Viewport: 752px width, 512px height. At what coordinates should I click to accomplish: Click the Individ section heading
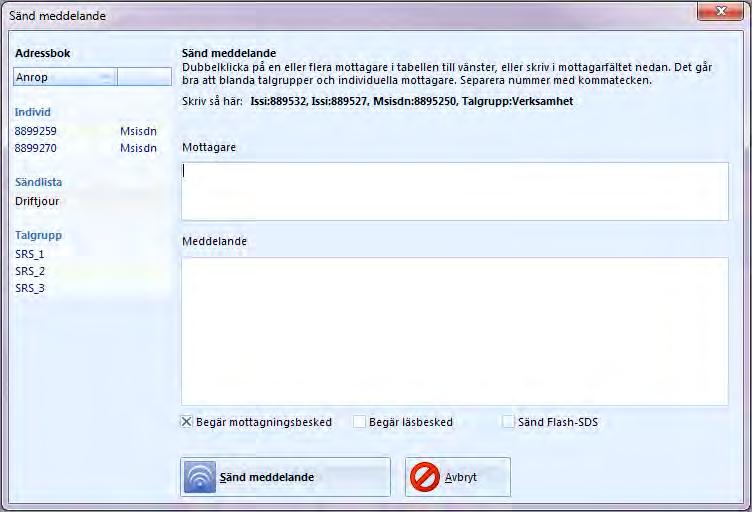pos(33,112)
